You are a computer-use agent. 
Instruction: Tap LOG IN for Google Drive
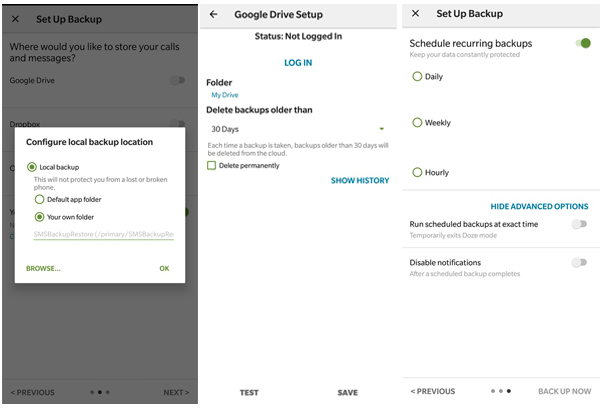pyautogui.click(x=298, y=63)
